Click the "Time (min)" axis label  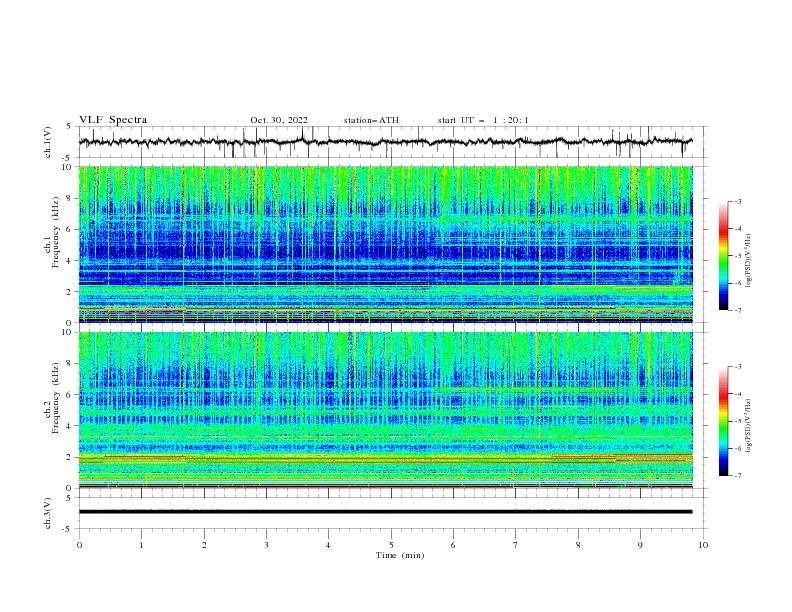coord(400,555)
